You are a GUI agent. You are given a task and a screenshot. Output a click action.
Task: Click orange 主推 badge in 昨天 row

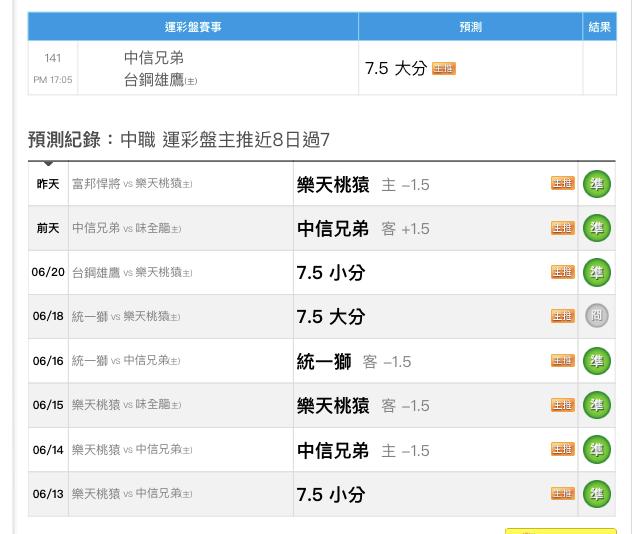[x=563, y=184]
